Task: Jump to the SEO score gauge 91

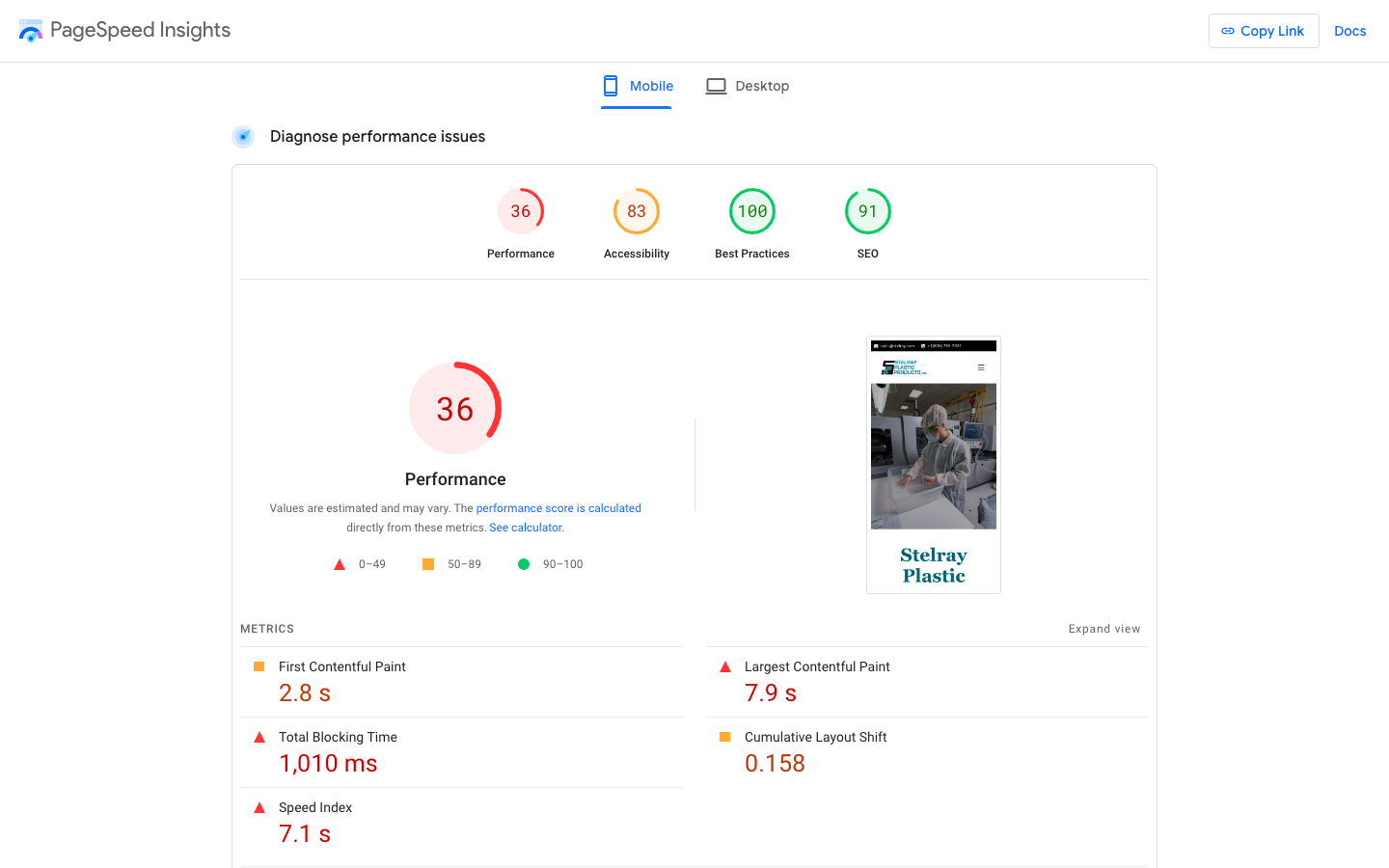Action: [868, 211]
